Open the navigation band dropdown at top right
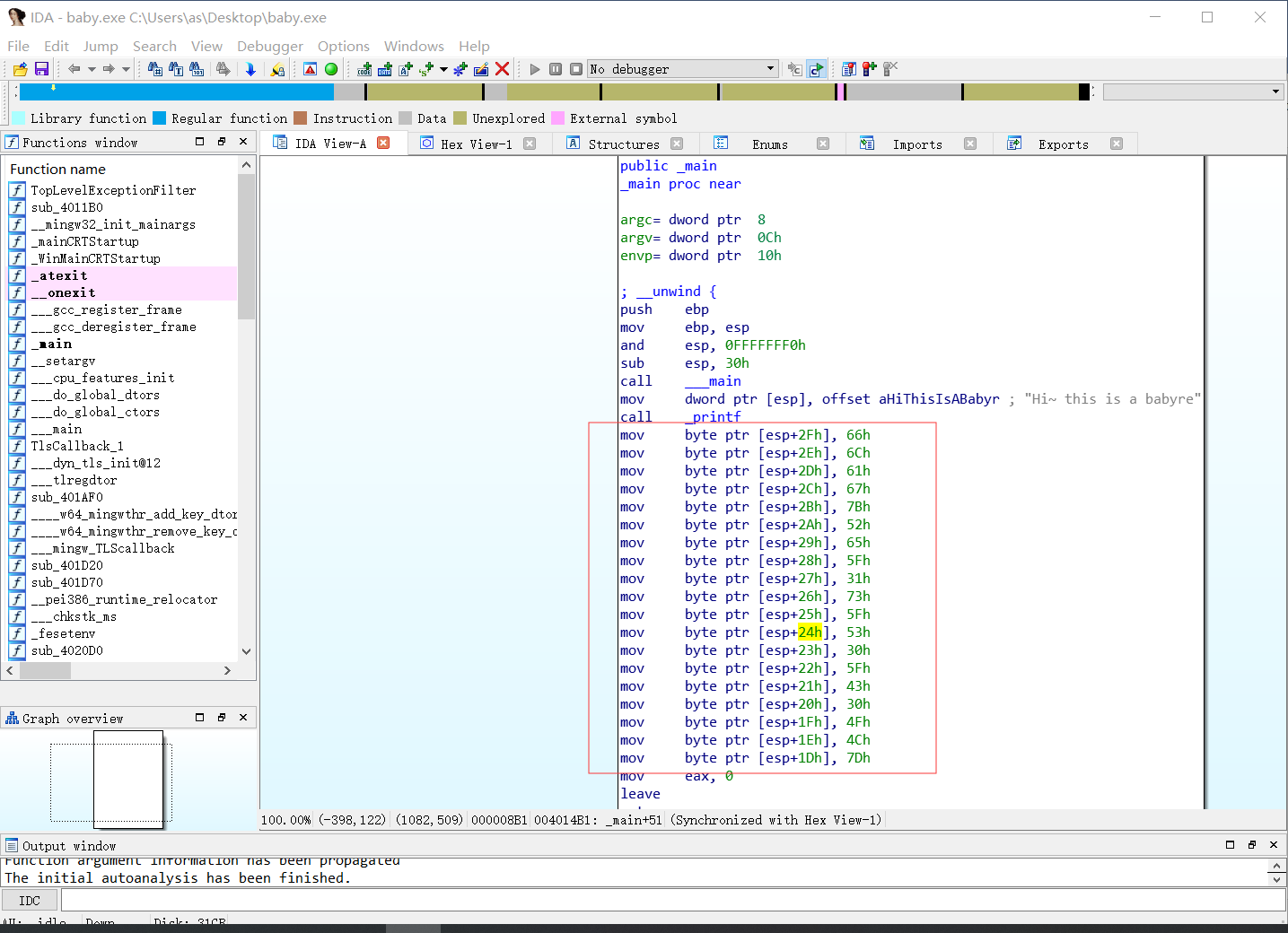Image resolution: width=1288 pixels, height=933 pixels. tap(1274, 91)
